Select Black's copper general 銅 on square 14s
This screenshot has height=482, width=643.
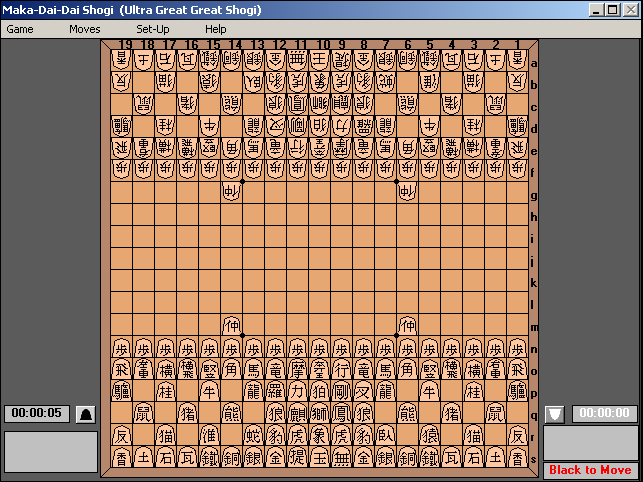(232, 458)
